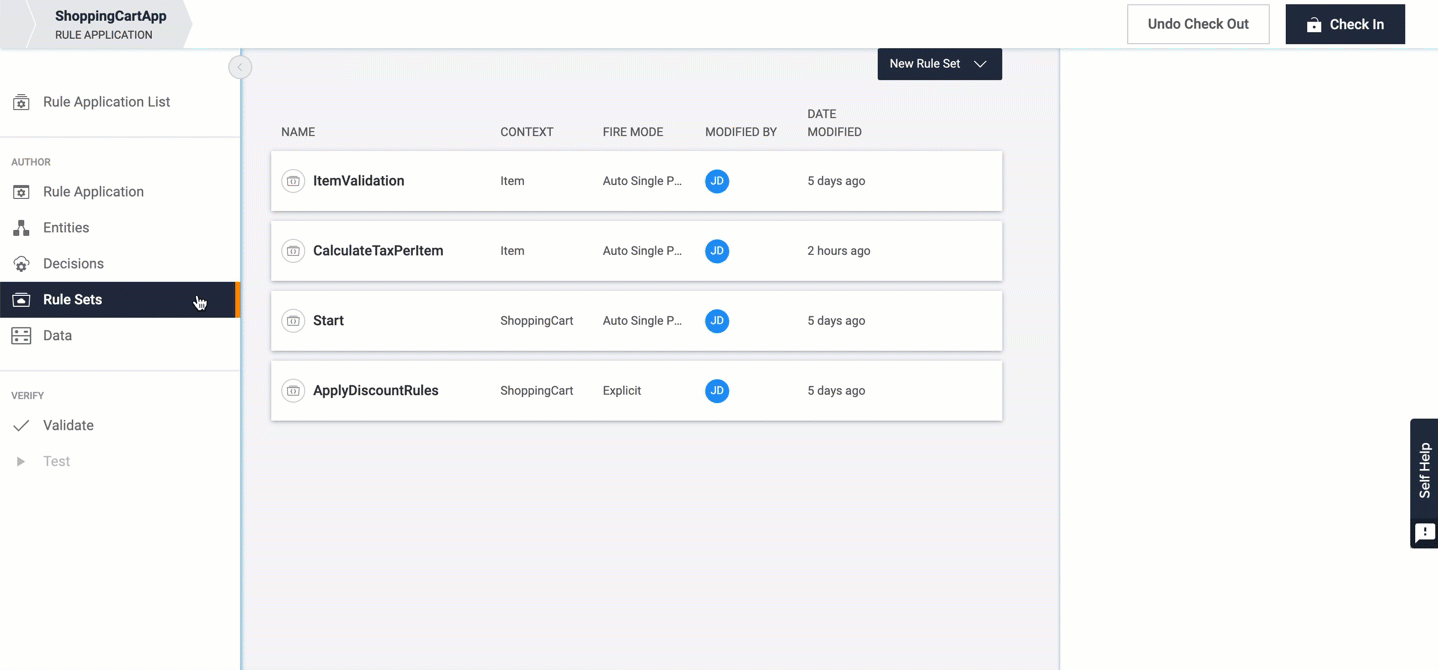Click the ItemValidation rule set icon
The width and height of the screenshot is (1438, 670).
[x=293, y=181]
